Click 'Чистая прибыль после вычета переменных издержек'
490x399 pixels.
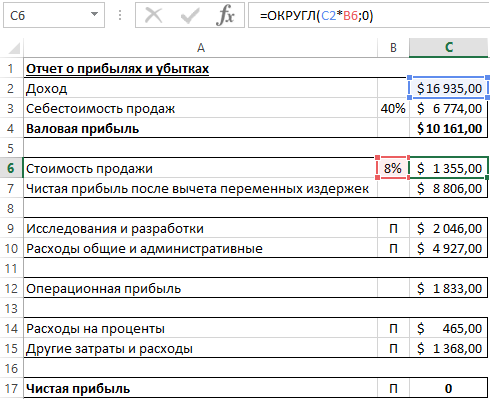pyautogui.click(x=200, y=188)
